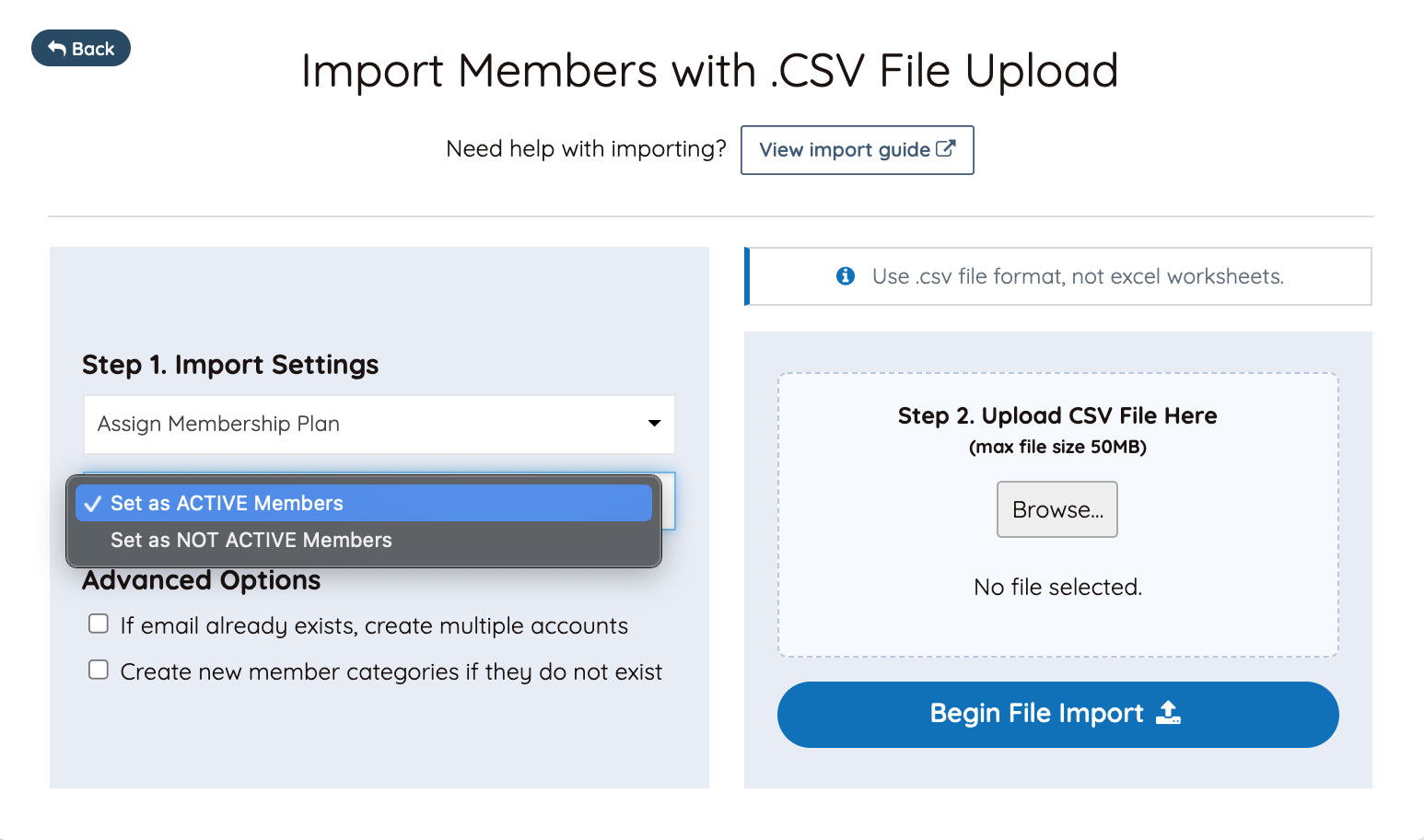
Task: Click Browse to choose a CSV file
Action: [x=1056, y=509]
